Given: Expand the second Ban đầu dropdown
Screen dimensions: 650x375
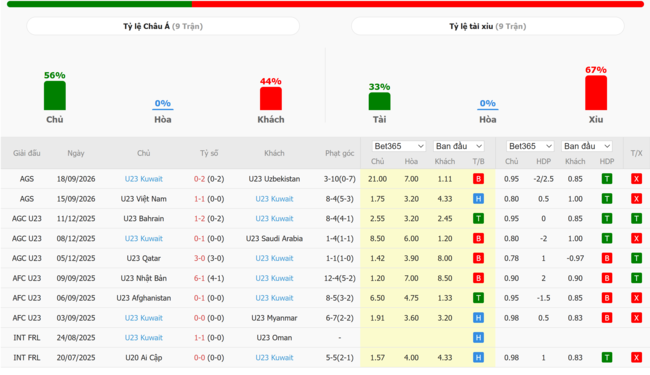Looking at the screenshot, I should point(587,146).
